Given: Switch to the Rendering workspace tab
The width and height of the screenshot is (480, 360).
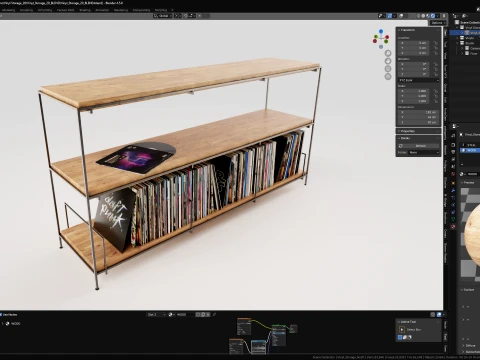Looking at the screenshot, I should tap(121, 10).
